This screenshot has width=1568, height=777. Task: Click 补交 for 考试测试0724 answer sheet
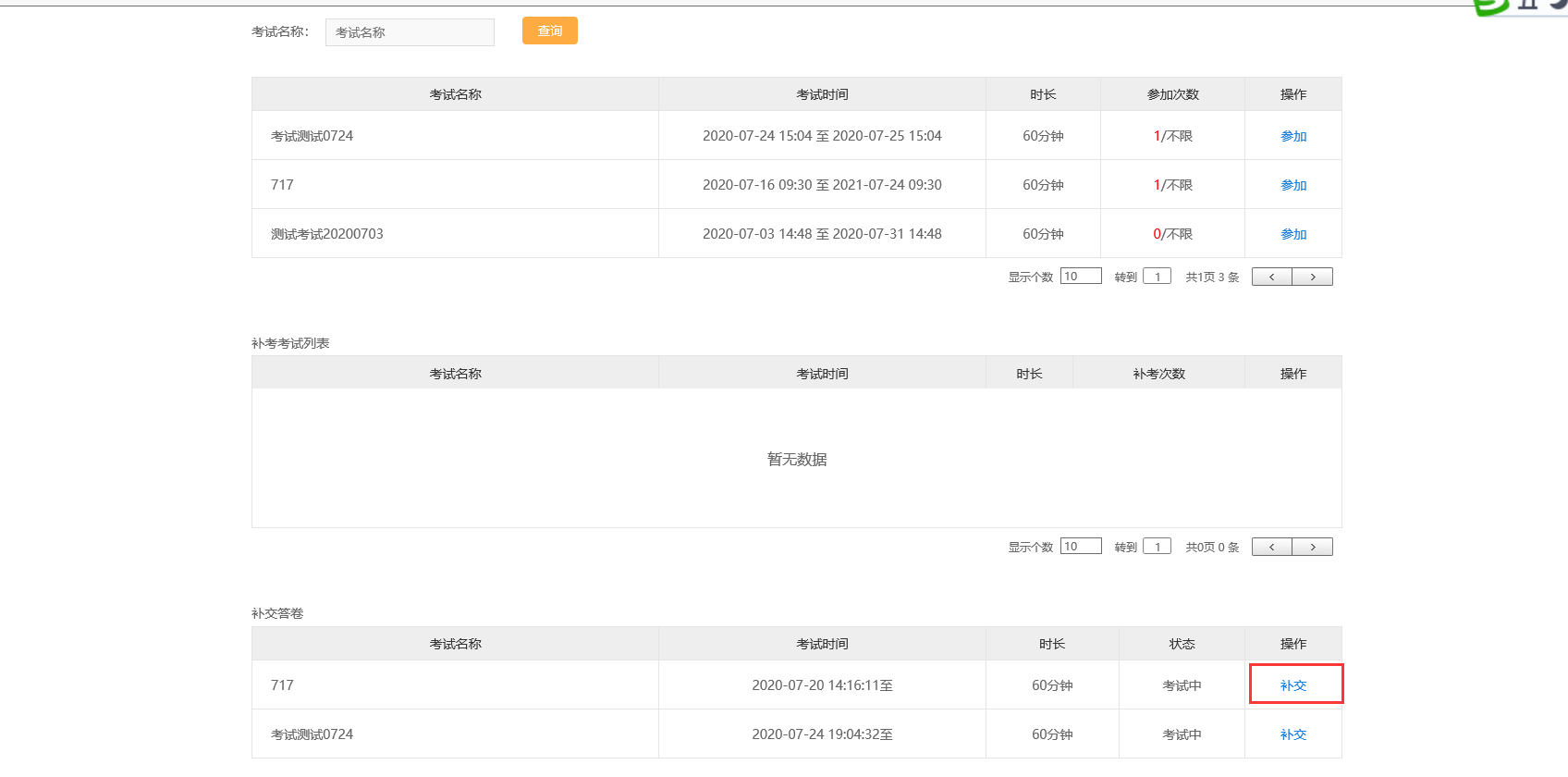pos(1292,734)
